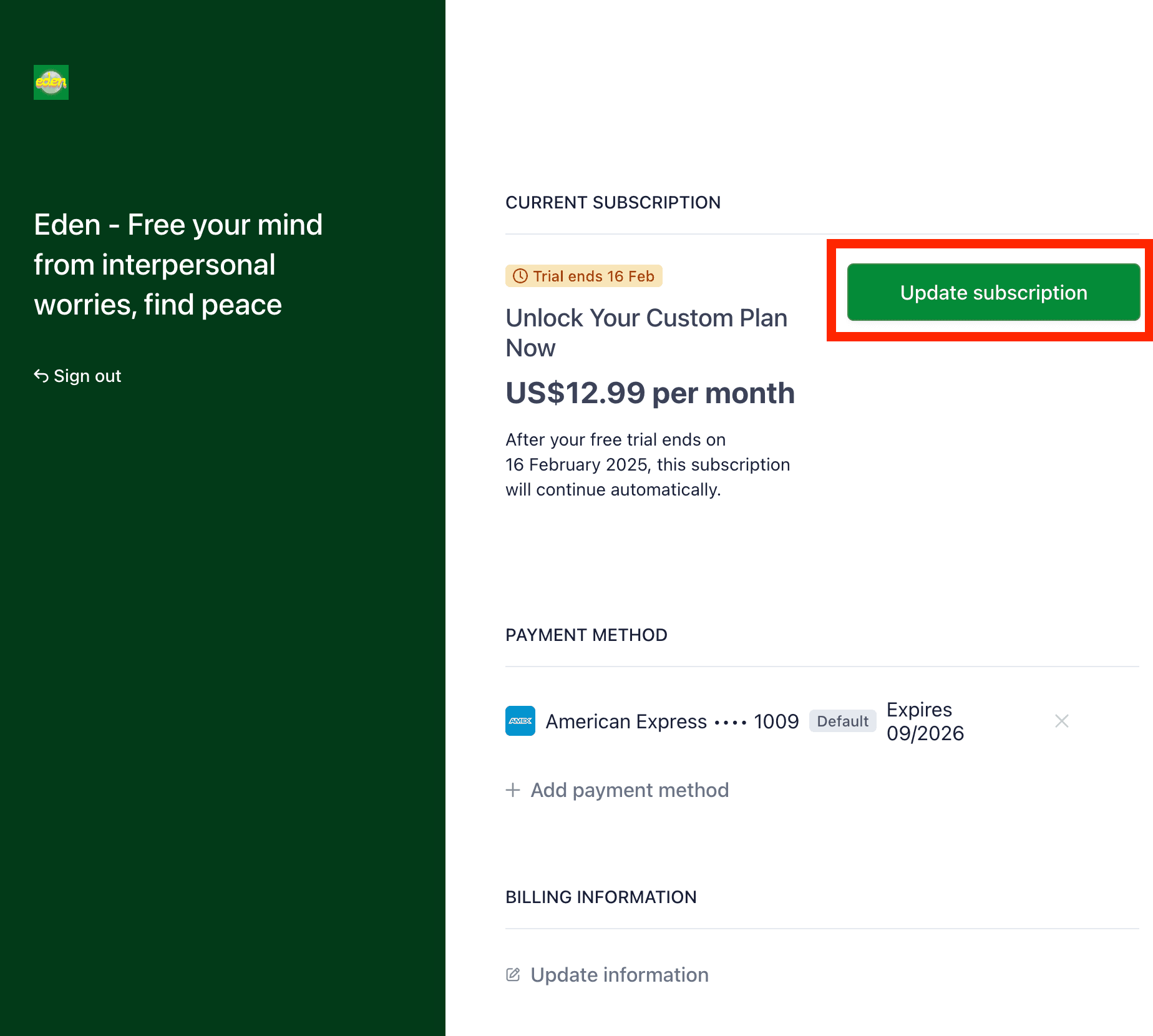Image resolution: width=1153 pixels, height=1036 pixels.
Task: Select the American Express 1009 payment row
Action: (672, 721)
